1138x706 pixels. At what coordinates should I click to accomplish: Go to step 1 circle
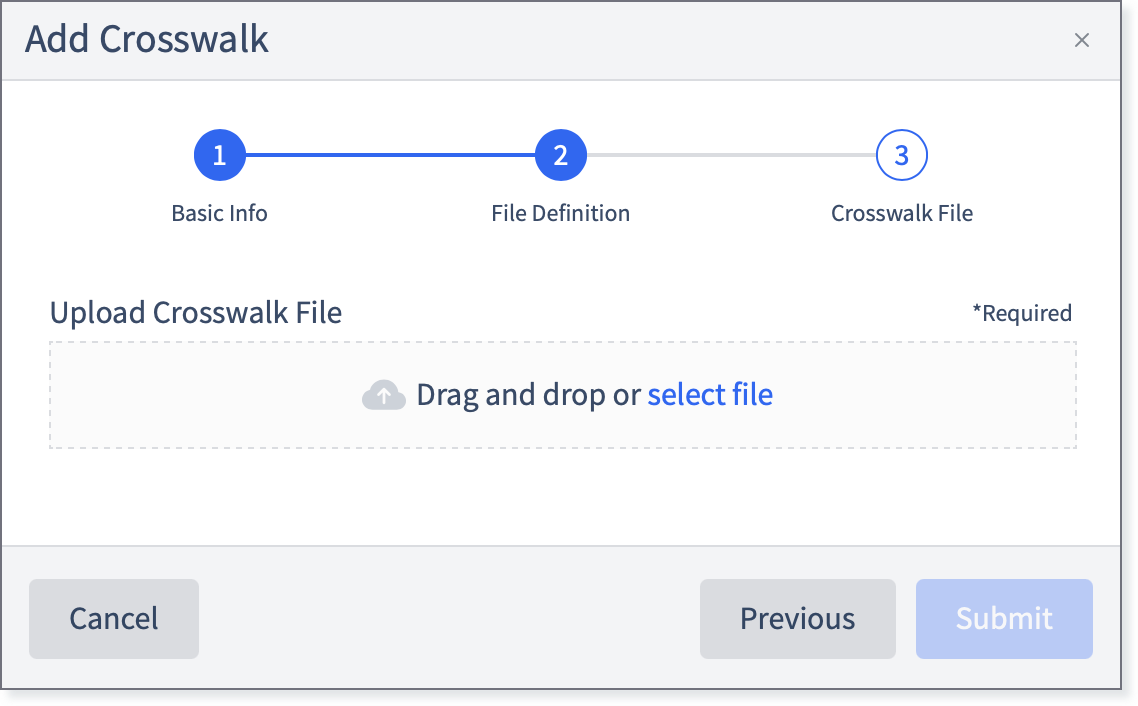(220, 155)
